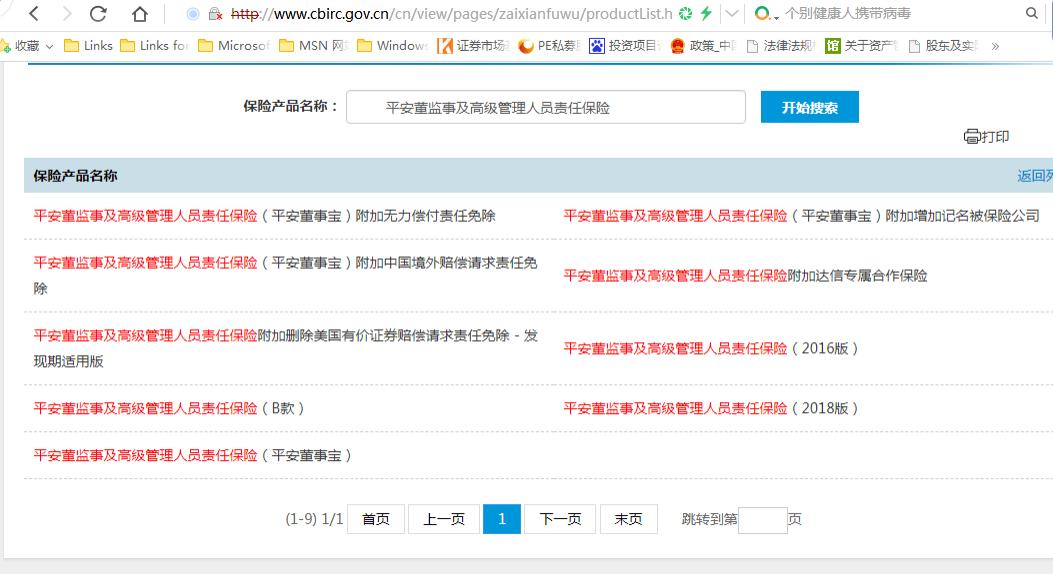Image resolution: width=1053 pixels, height=574 pixels.
Task: Open the MSN bookmark folder
Action: (314, 46)
